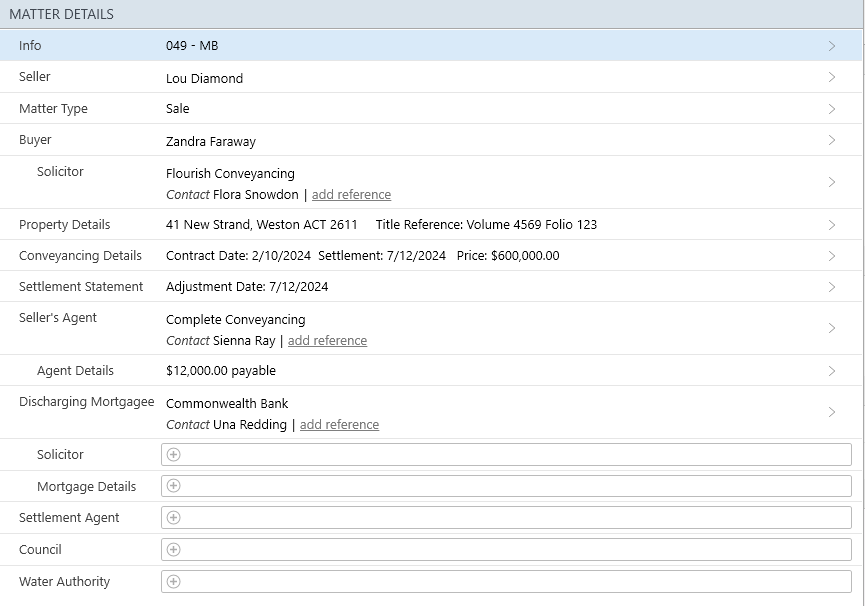Select the Discharging Mortgagee Commonwealth Bank entry

227,404
